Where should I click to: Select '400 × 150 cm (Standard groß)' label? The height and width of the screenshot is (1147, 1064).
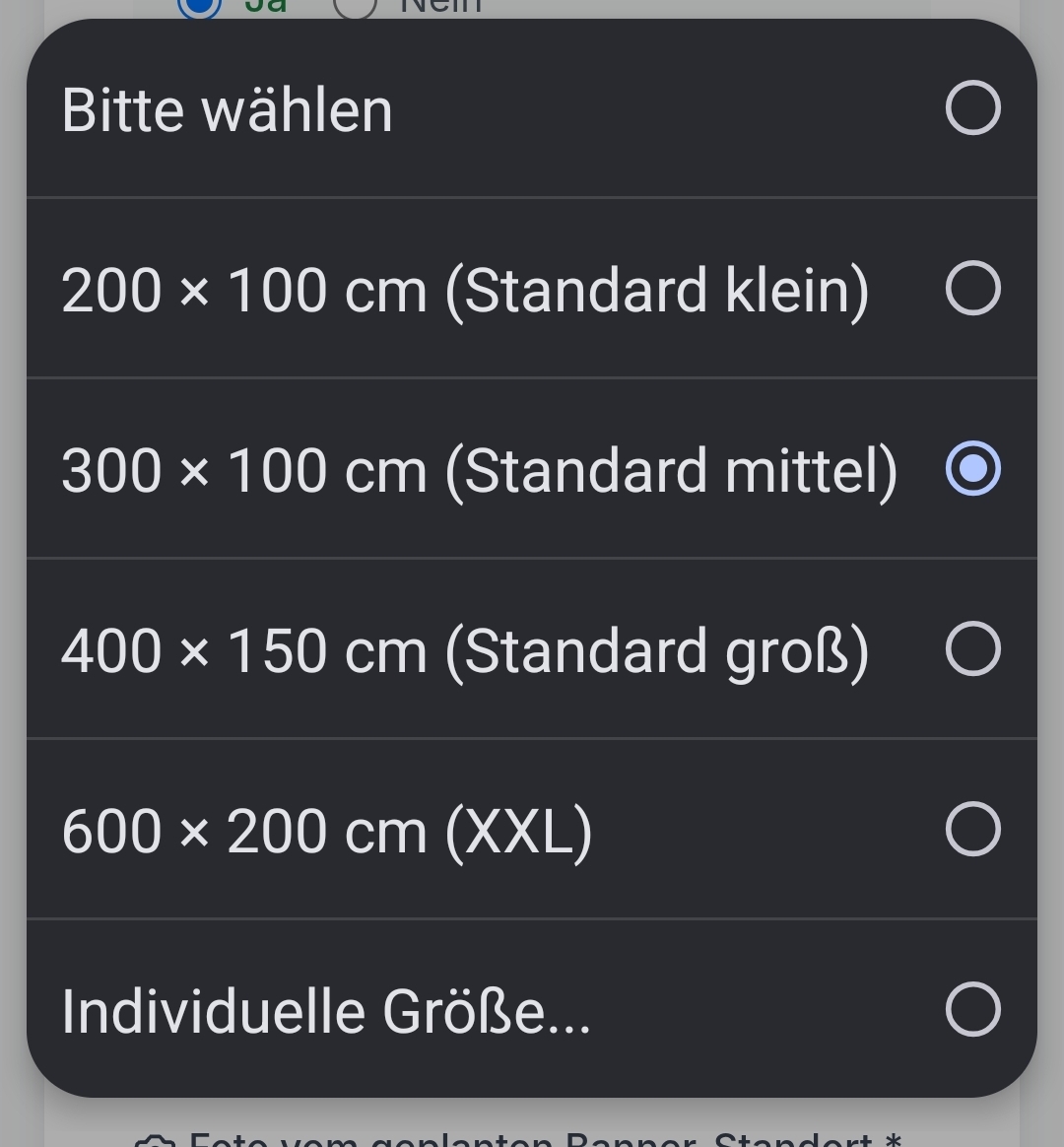[465, 650]
